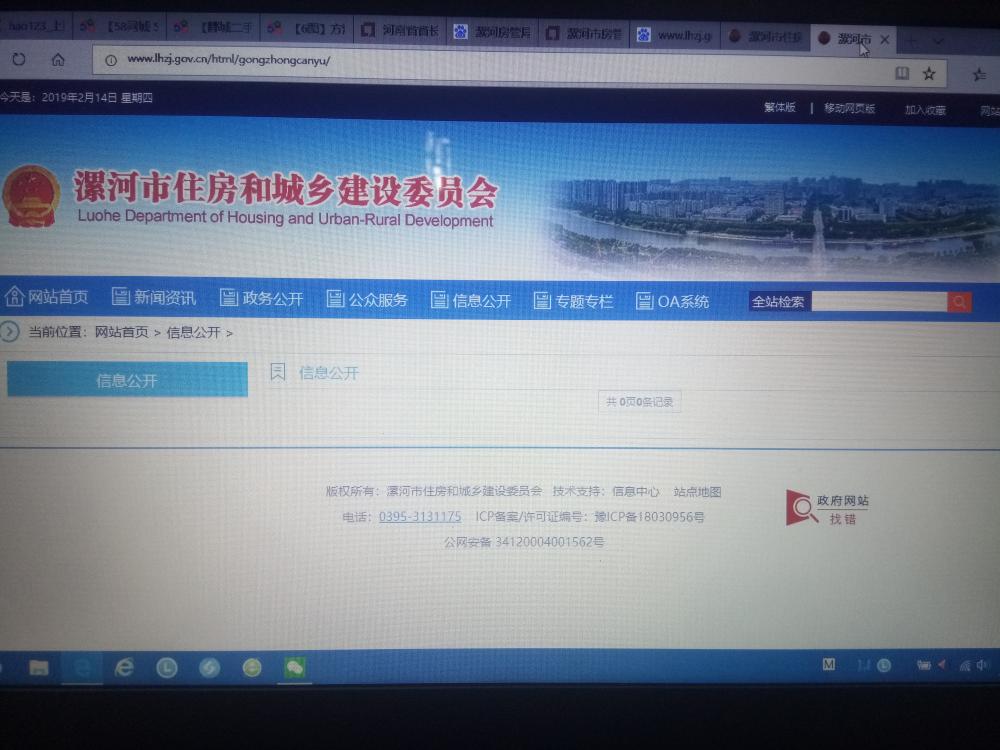Image resolution: width=1000 pixels, height=750 pixels.
Task: Open Internet Explorer from the taskbar
Action: click(x=124, y=667)
